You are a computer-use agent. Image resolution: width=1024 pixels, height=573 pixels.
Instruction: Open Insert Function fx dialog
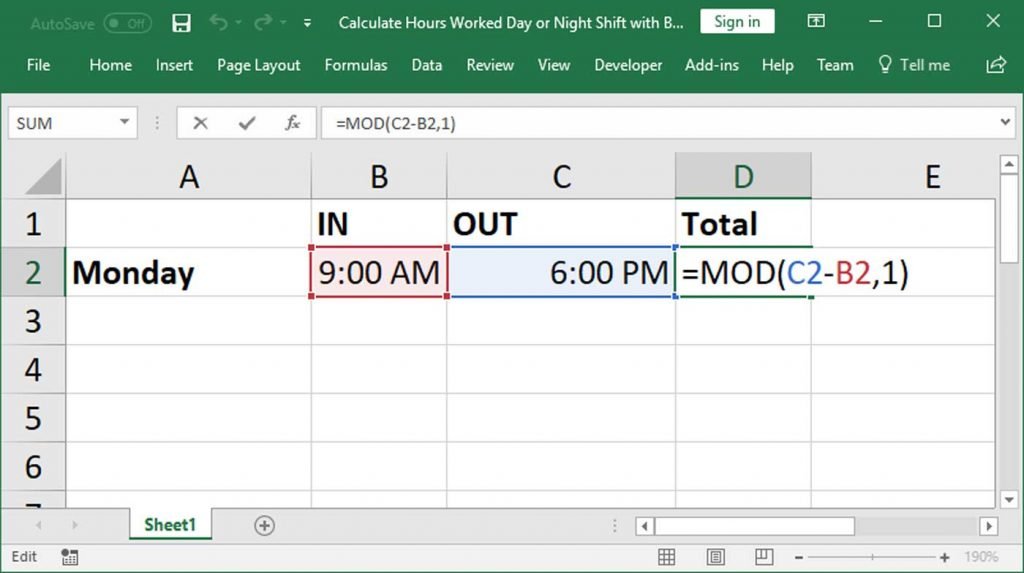(293, 123)
